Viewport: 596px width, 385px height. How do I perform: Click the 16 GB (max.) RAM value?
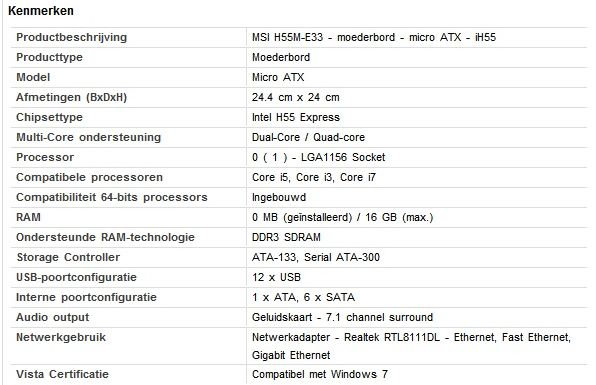point(399,217)
